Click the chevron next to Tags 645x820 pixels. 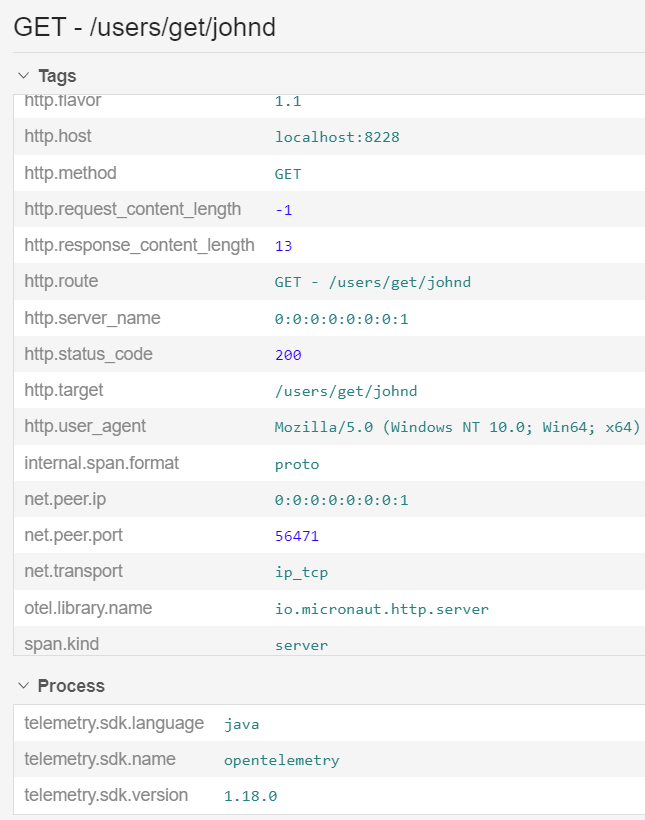[x=25, y=76]
